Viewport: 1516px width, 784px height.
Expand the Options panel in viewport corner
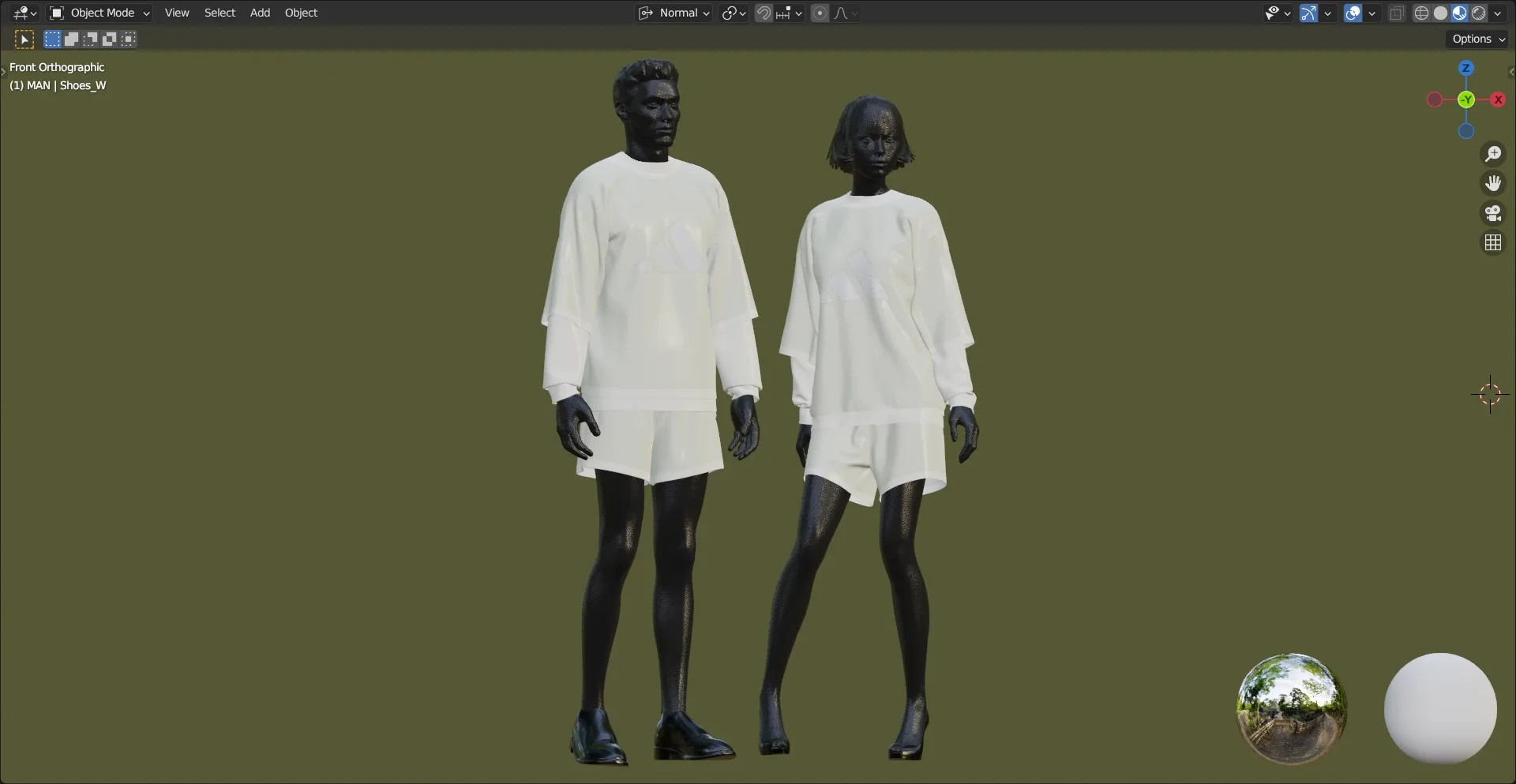[x=1476, y=38]
